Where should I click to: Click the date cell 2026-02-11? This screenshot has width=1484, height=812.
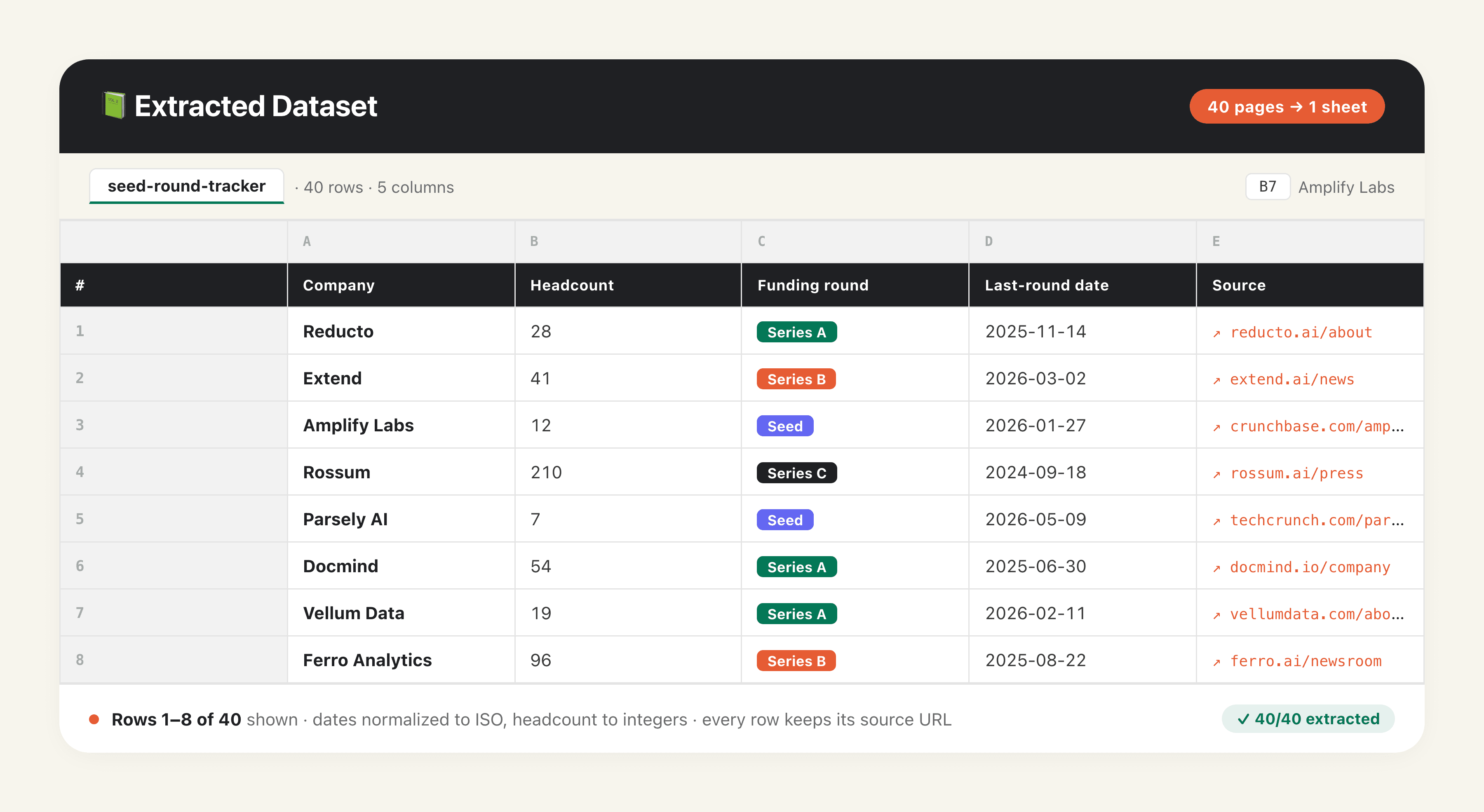(1082, 613)
